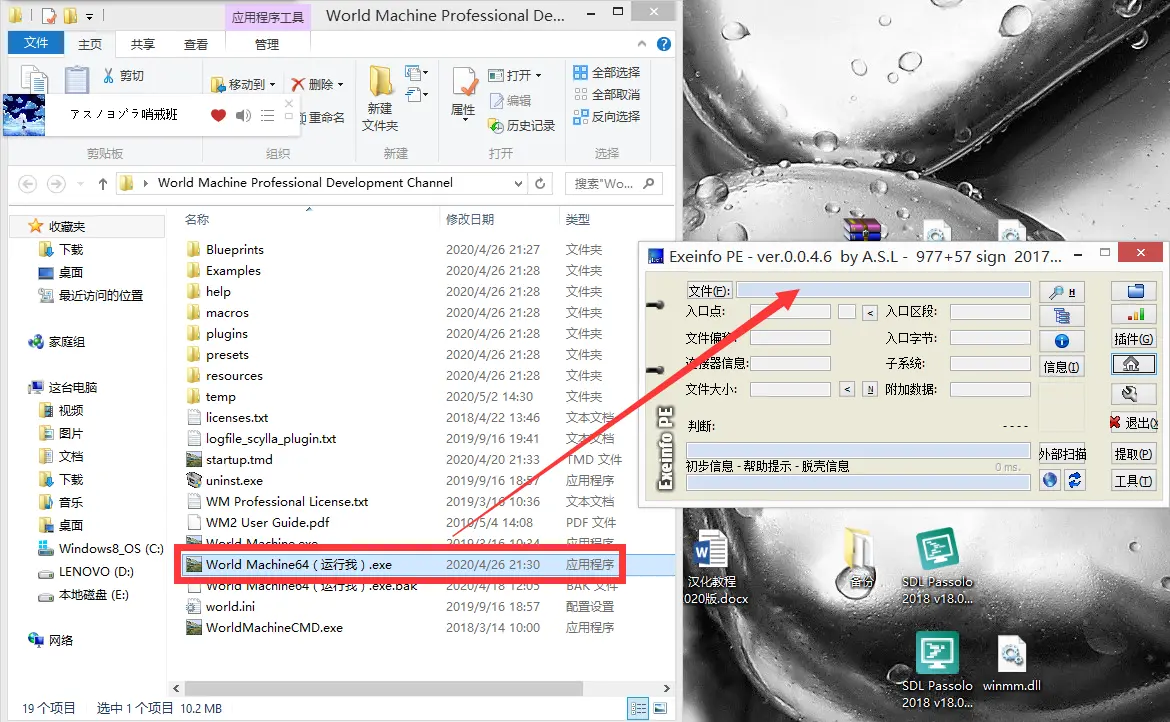Click the New folder icon in the ribbon
Screen dimensions: 1170x722
pyautogui.click(x=381, y=81)
